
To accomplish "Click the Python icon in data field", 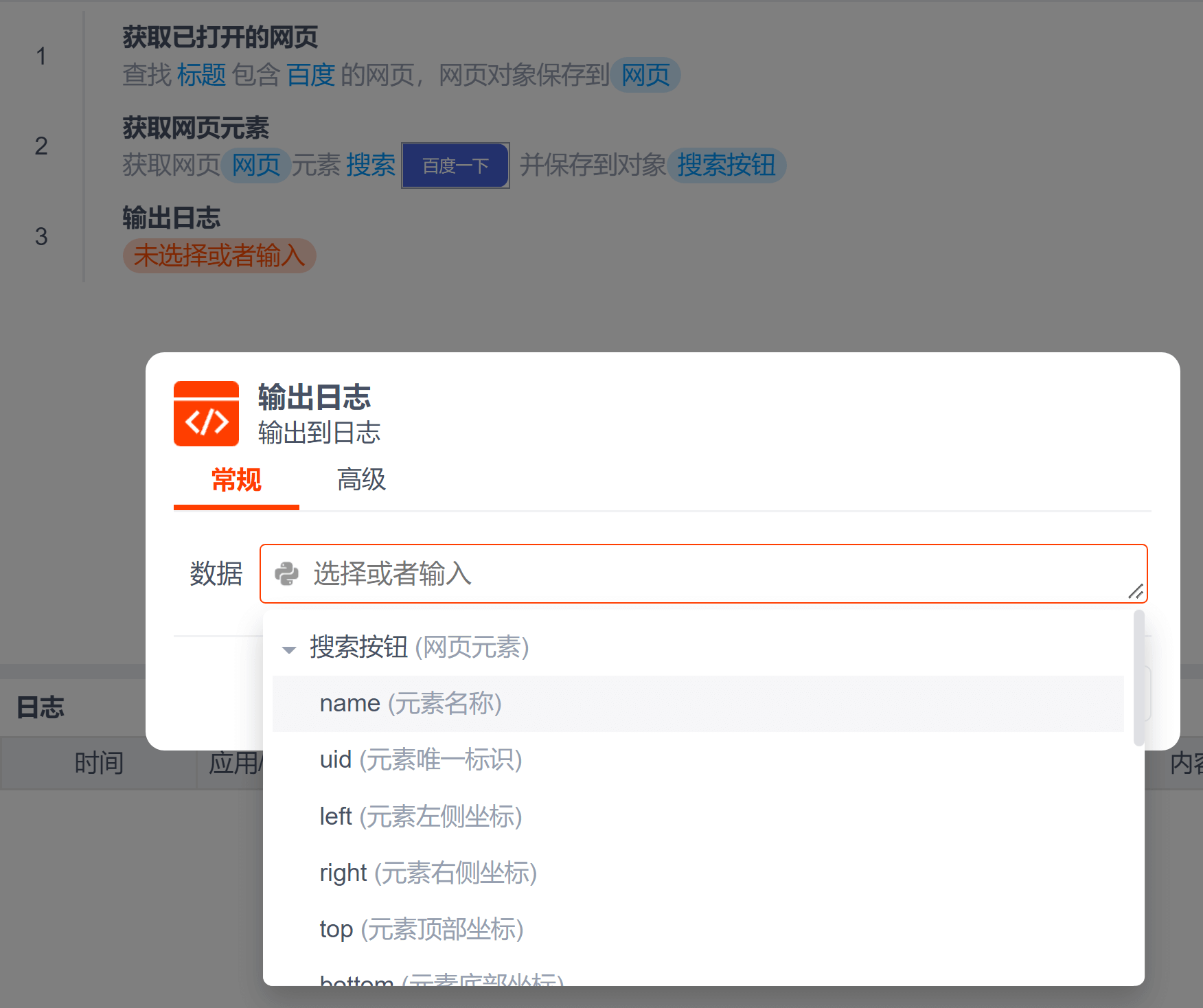I will 287,574.
